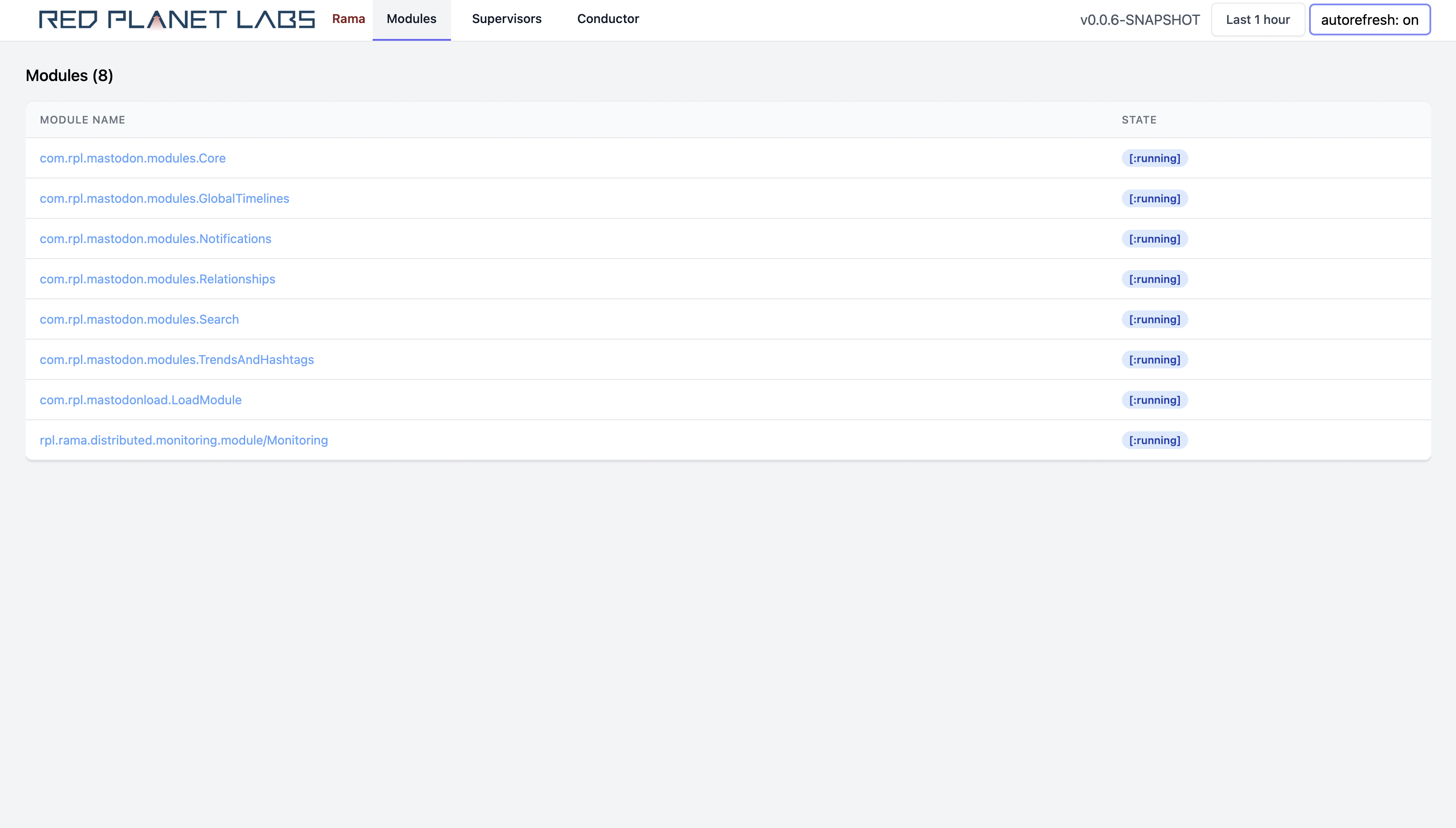Image resolution: width=1456 pixels, height=828 pixels.
Task: Open the Last 1 hour time range dropdown
Action: pyautogui.click(x=1258, y=20)
